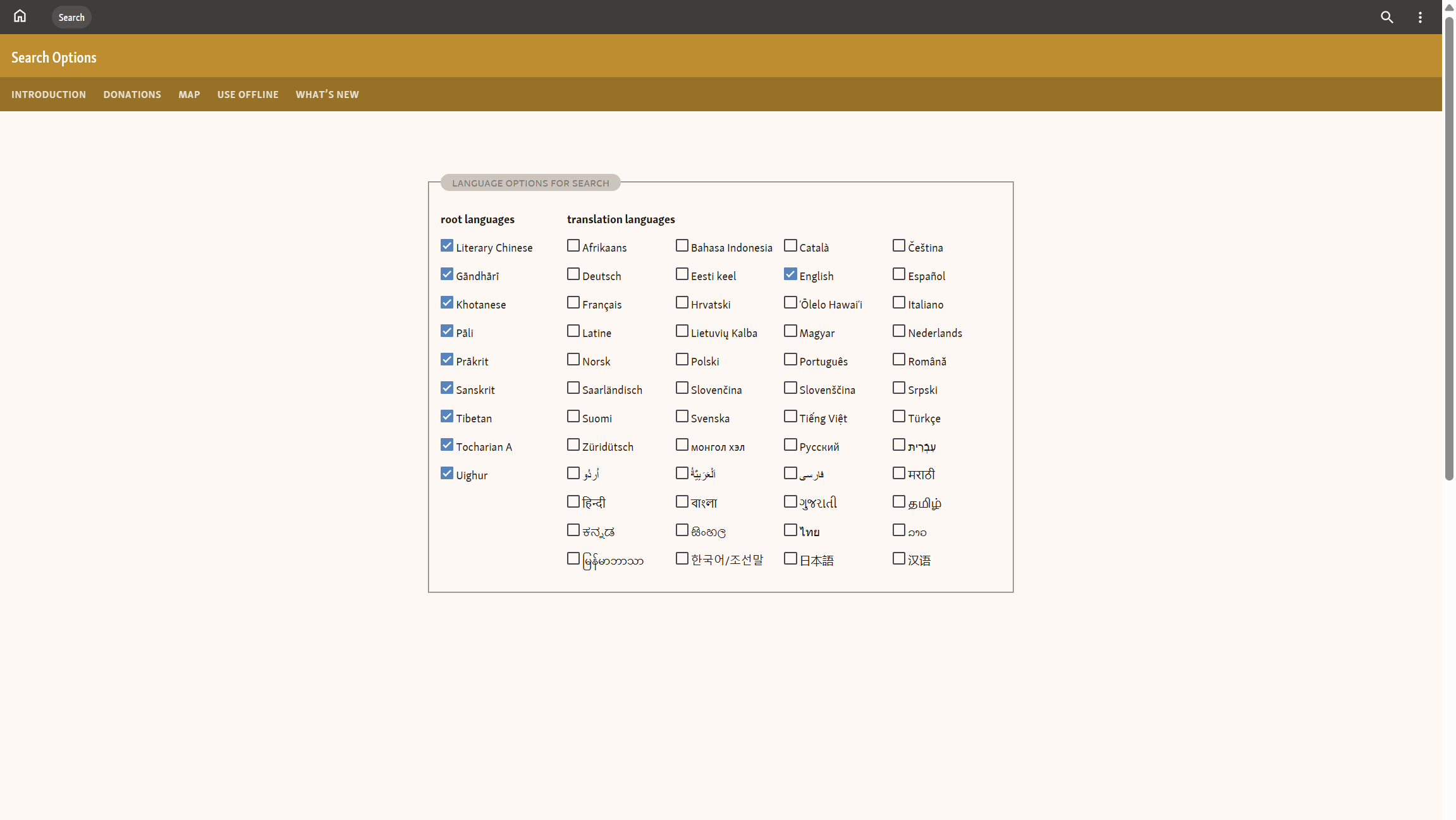This screenshot has width=1456, height=820.
Task: Enable the Deutsch translation language
Action: click(x=573, y=274)
